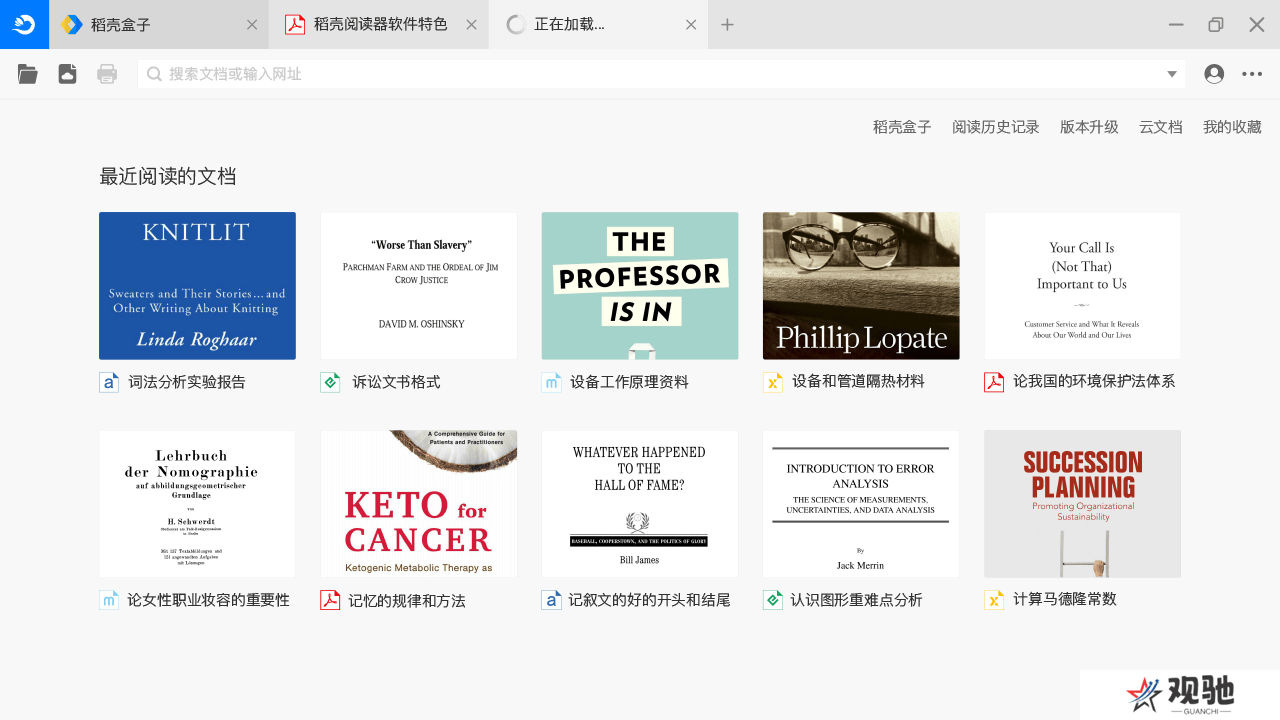Viewport: 1280px width, 720px height.
Task: Open document titled 设备工作原理资料
Action: pos(630,382)
